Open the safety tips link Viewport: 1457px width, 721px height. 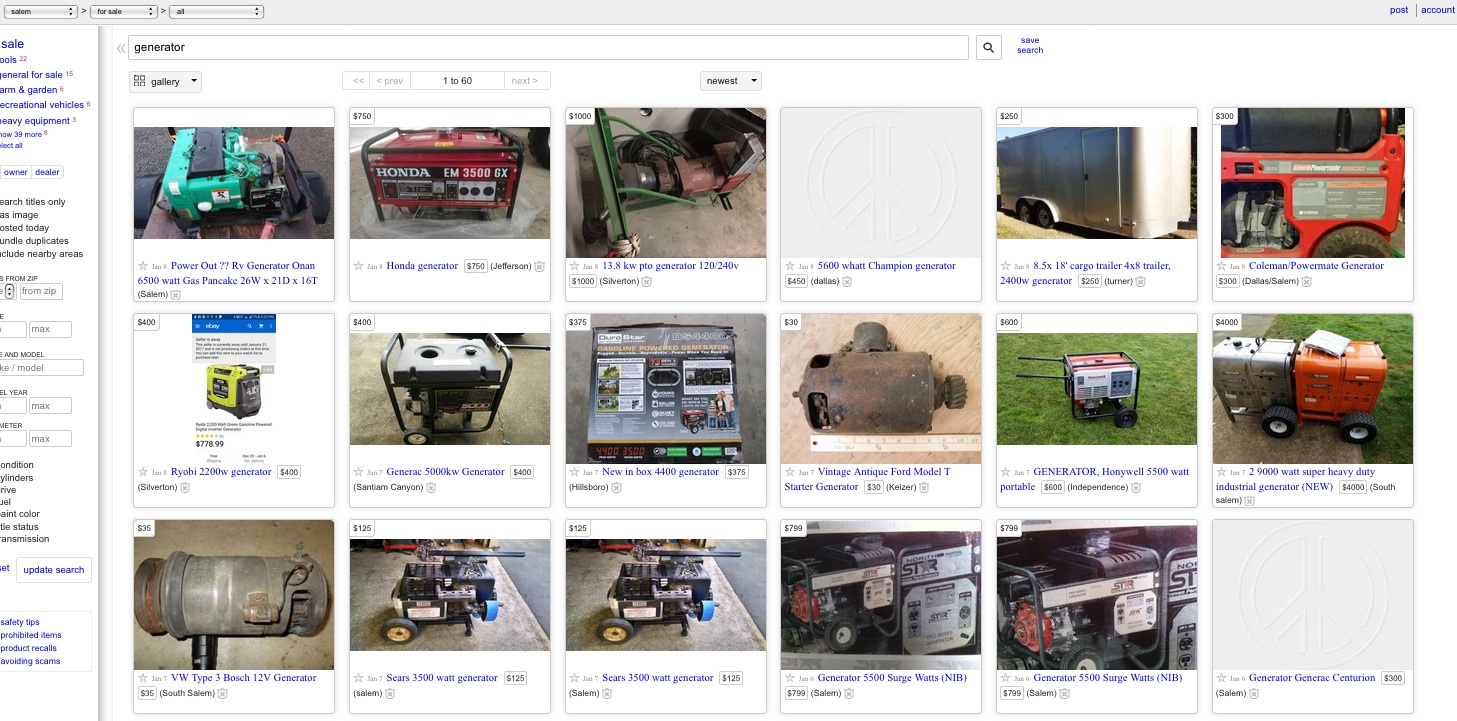click(x=20, y=622)
